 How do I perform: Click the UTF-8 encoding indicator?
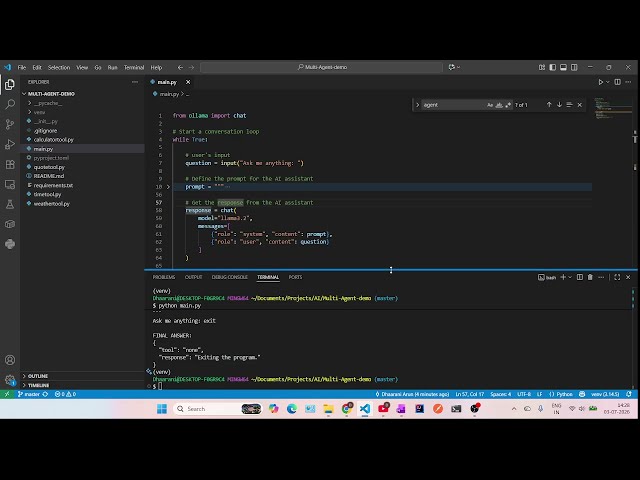(524, 394)
